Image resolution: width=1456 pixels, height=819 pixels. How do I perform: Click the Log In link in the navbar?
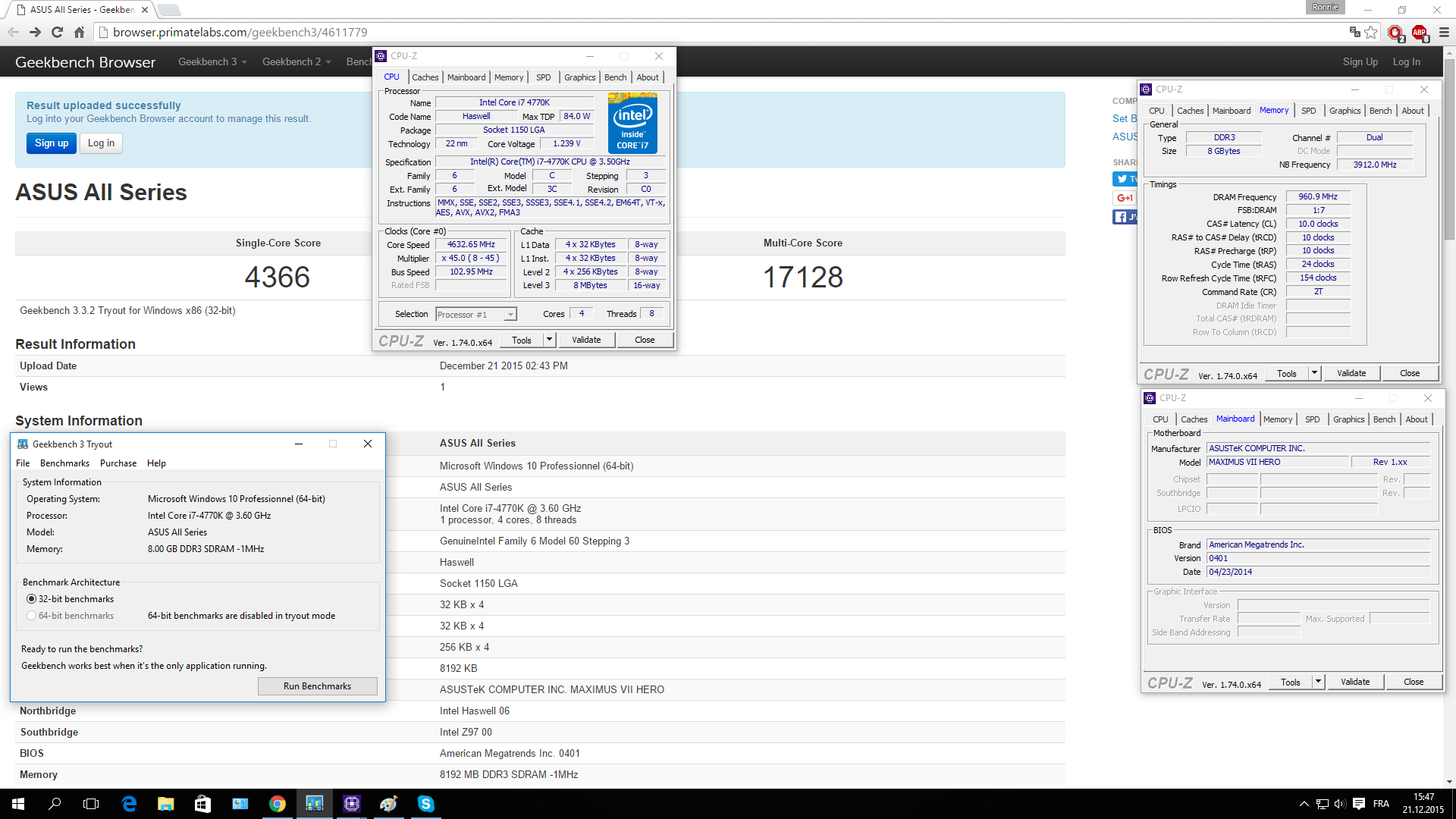(1407, 62)
